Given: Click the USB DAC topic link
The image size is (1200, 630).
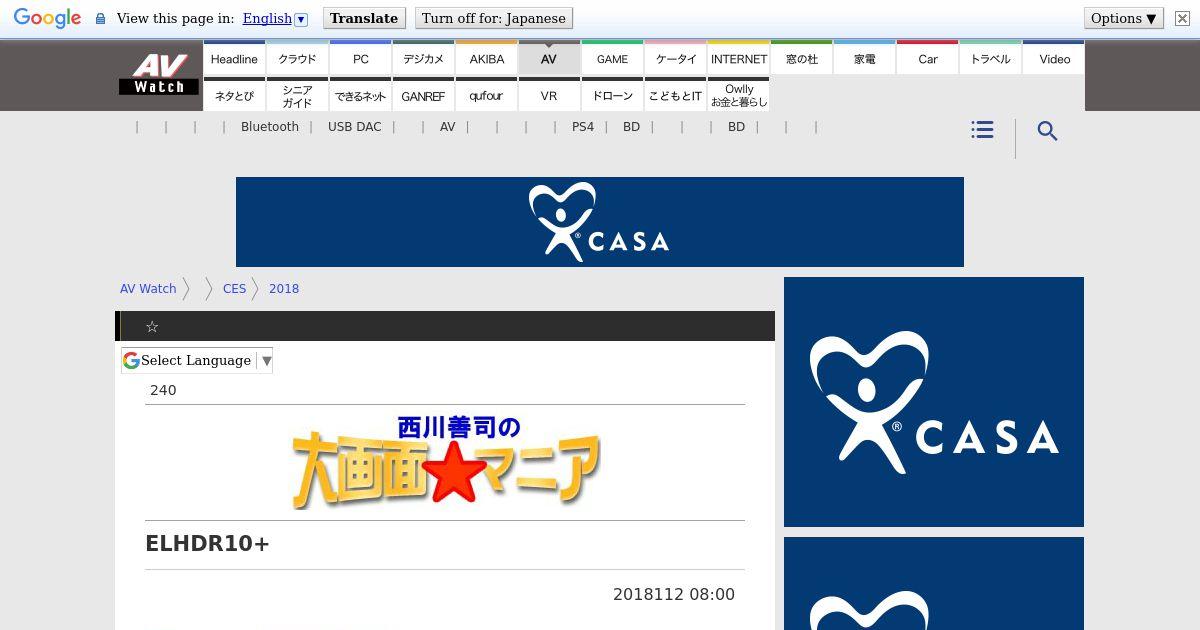Looking at the screenshot, I should 354,127.
